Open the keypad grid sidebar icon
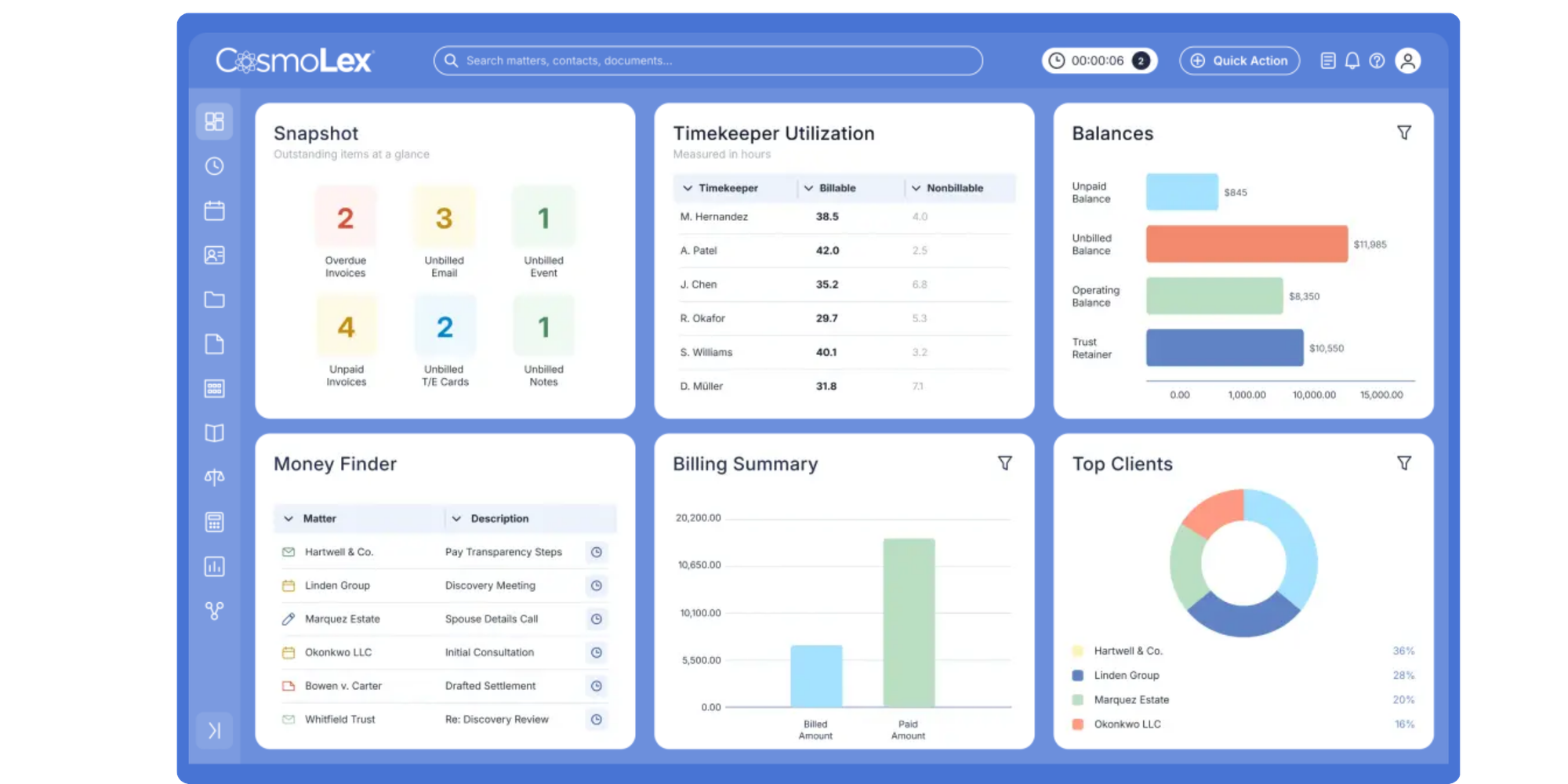The height and width of the screenshot is (784, 1568). [214, 389]
